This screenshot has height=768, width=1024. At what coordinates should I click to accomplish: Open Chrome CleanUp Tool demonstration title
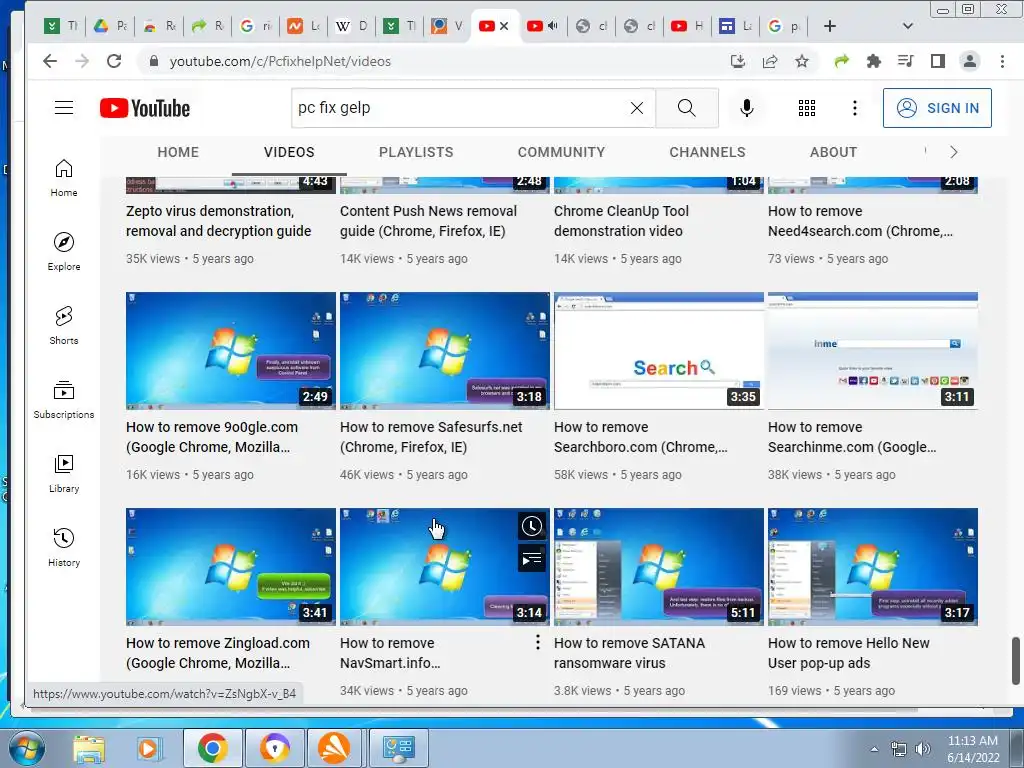621,221
